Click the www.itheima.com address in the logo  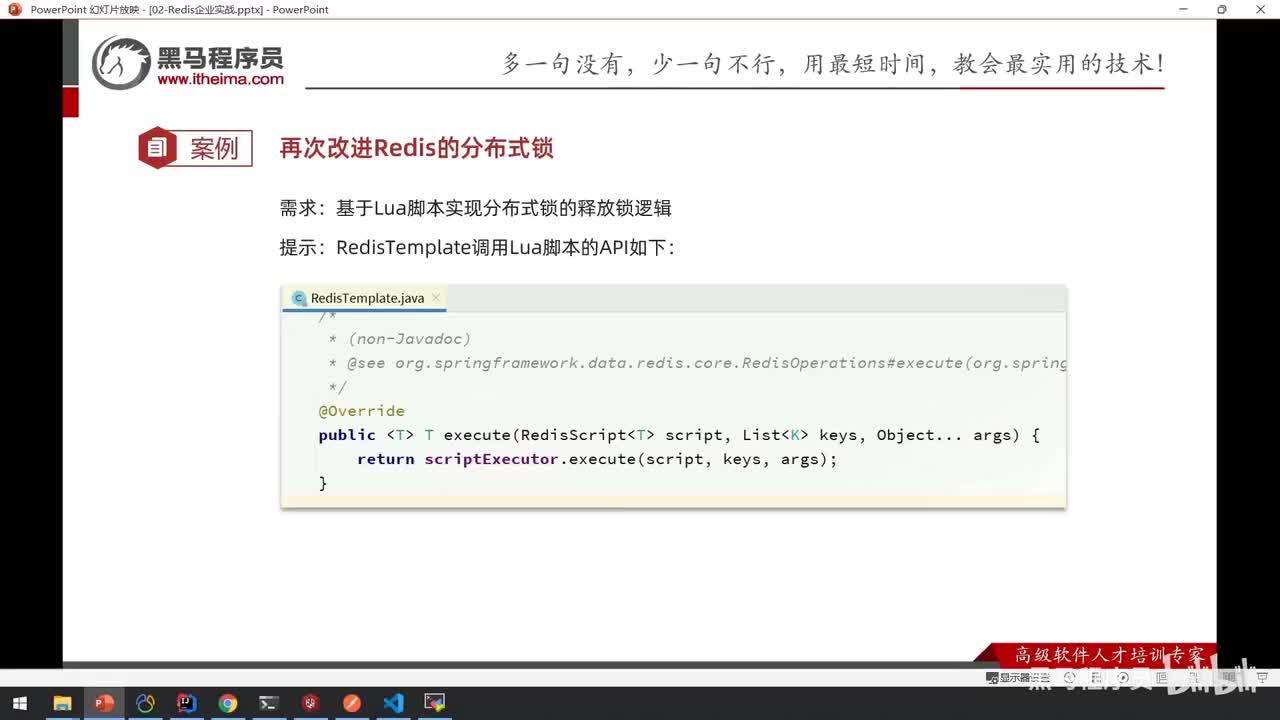point(220,79)
